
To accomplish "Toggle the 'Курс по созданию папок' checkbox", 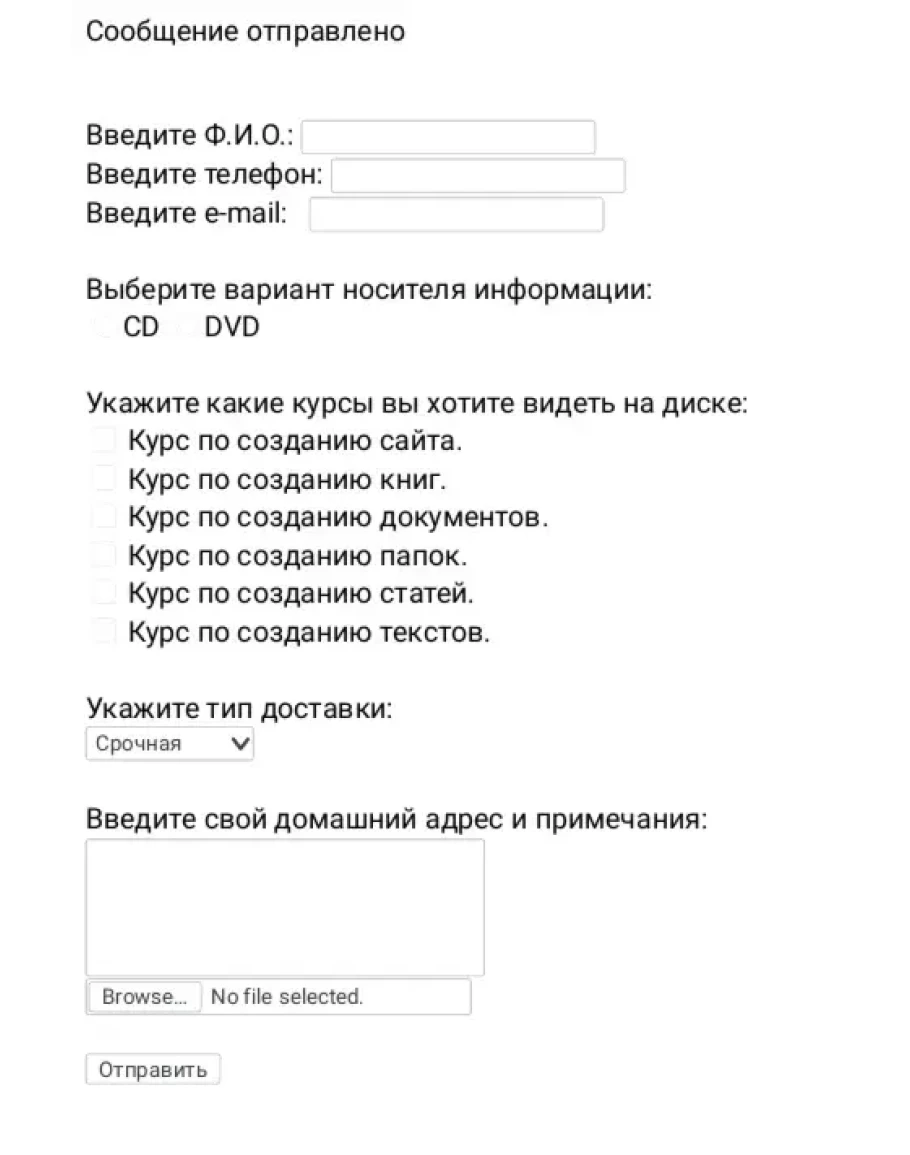I will tap(104, 555).
